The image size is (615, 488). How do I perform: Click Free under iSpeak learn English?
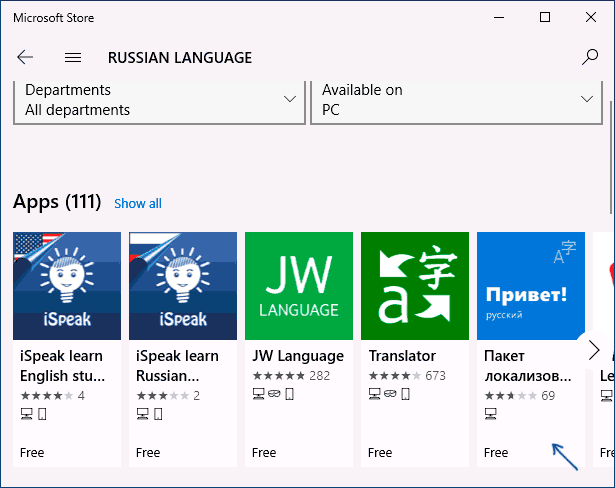[x=32, y=453]
